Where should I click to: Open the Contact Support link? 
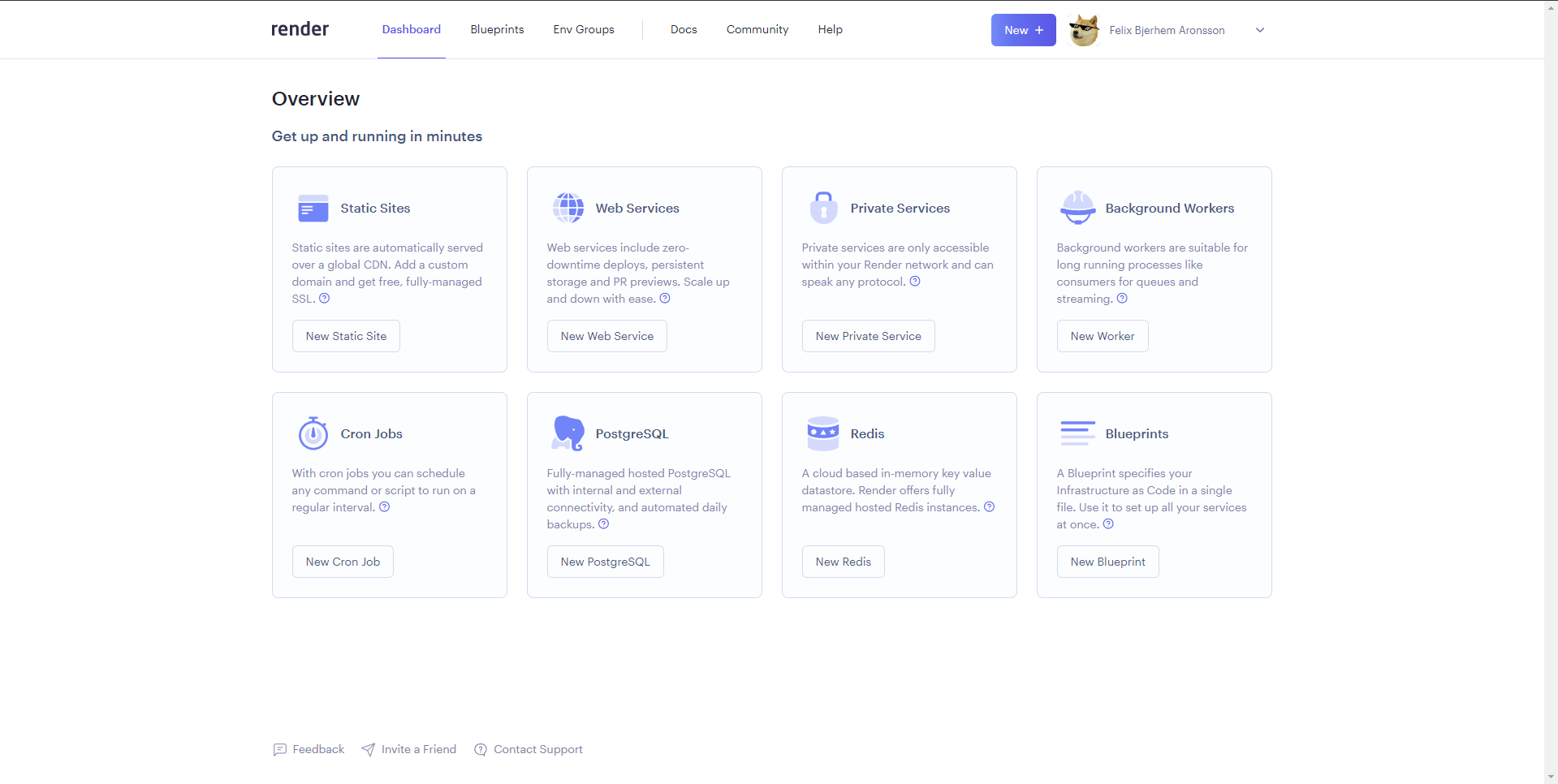tap(538, 749)
